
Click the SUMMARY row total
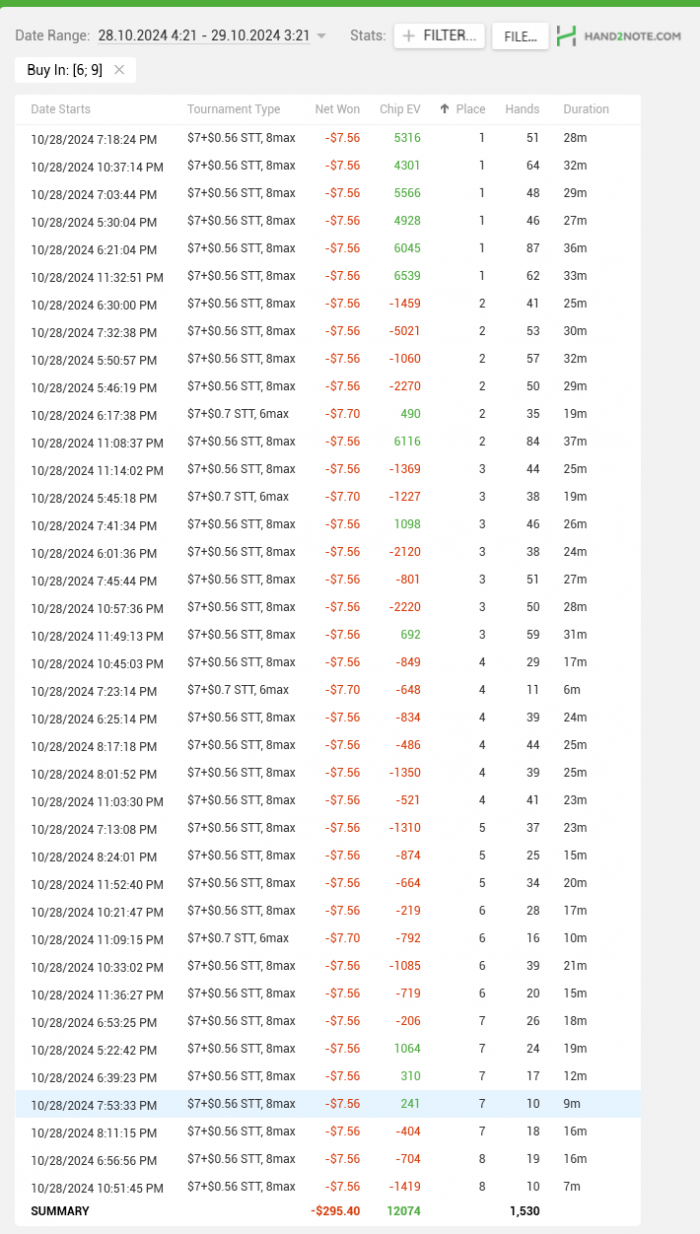pyautogui.click(x=60, y=1211)
